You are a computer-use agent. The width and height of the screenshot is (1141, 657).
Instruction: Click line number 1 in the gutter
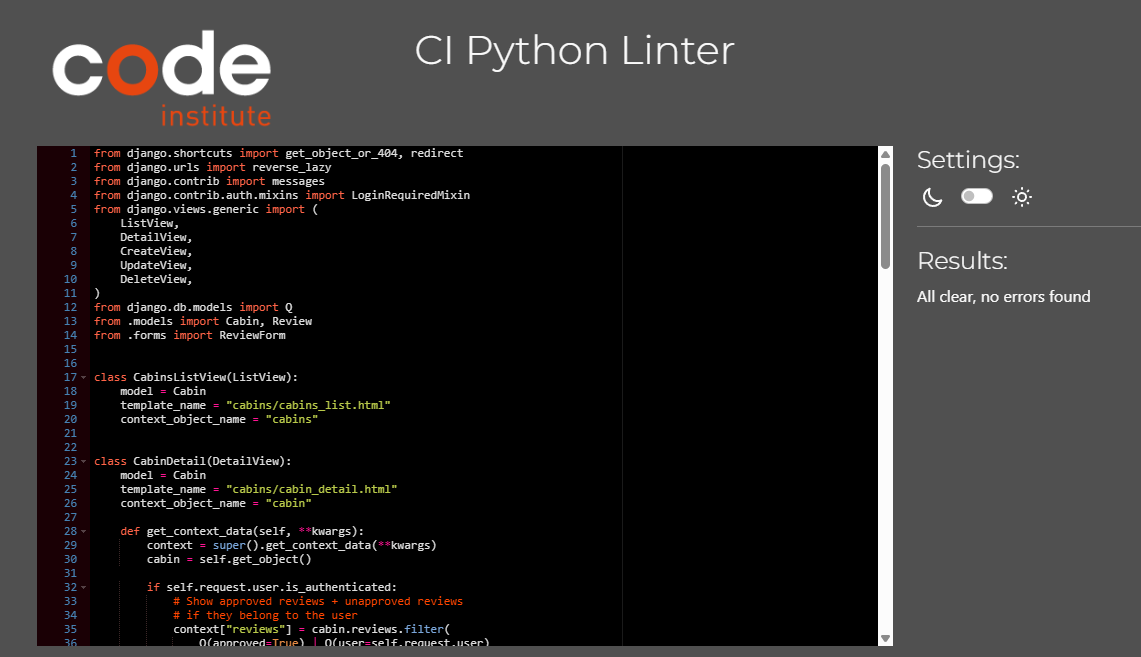point(73,154)
